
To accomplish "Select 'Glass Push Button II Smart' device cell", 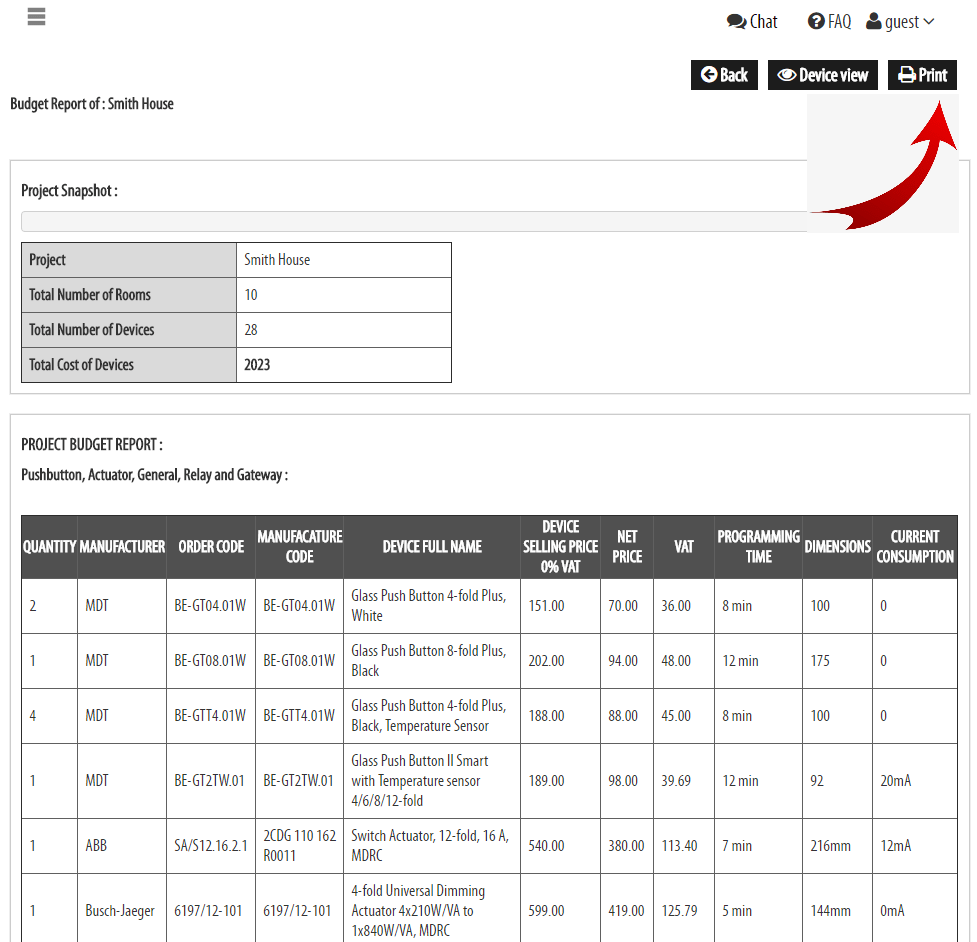I will coord(432,781).
